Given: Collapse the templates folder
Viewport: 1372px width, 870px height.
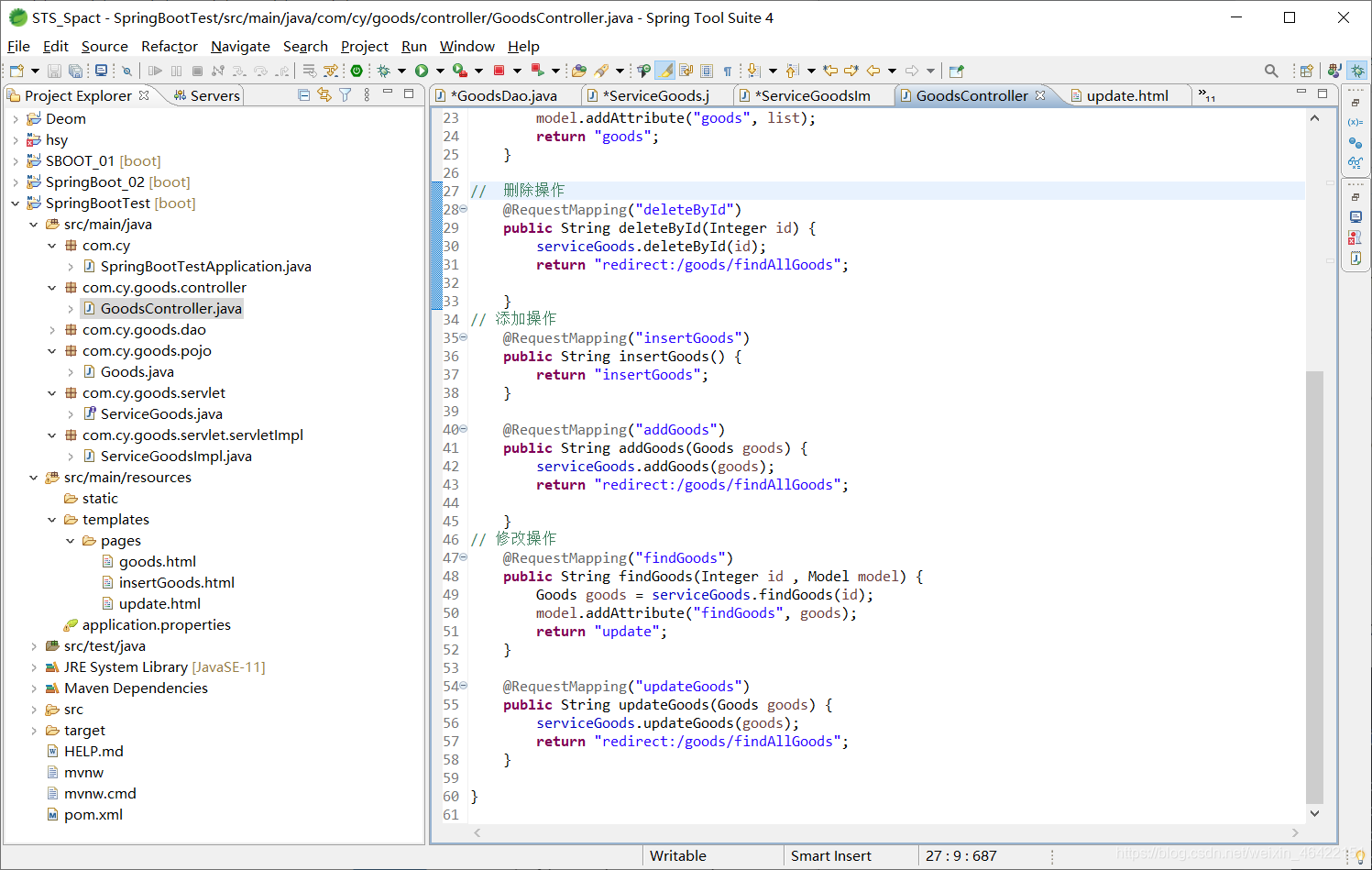Looking at the screenshot, I should (52, 520).
